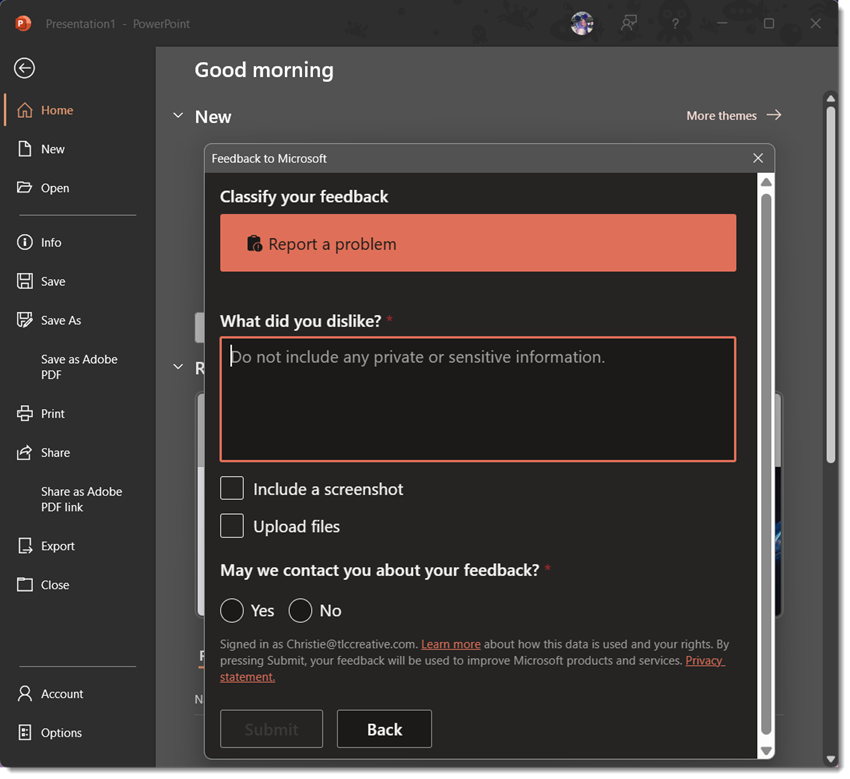Click the What did you dislike text box
This screenshot has height=779, width=850.
478,399
